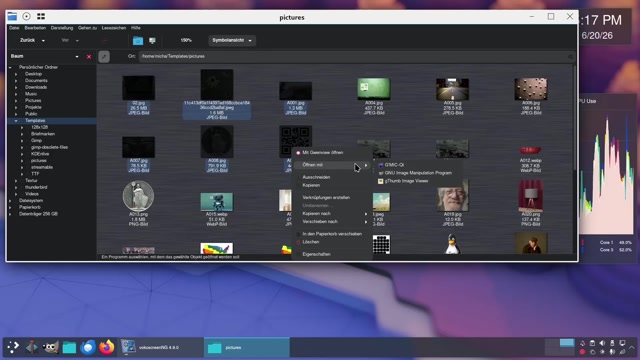Click the file manager icon in title bar
The image size is (640, 360).
click(12, 16)
